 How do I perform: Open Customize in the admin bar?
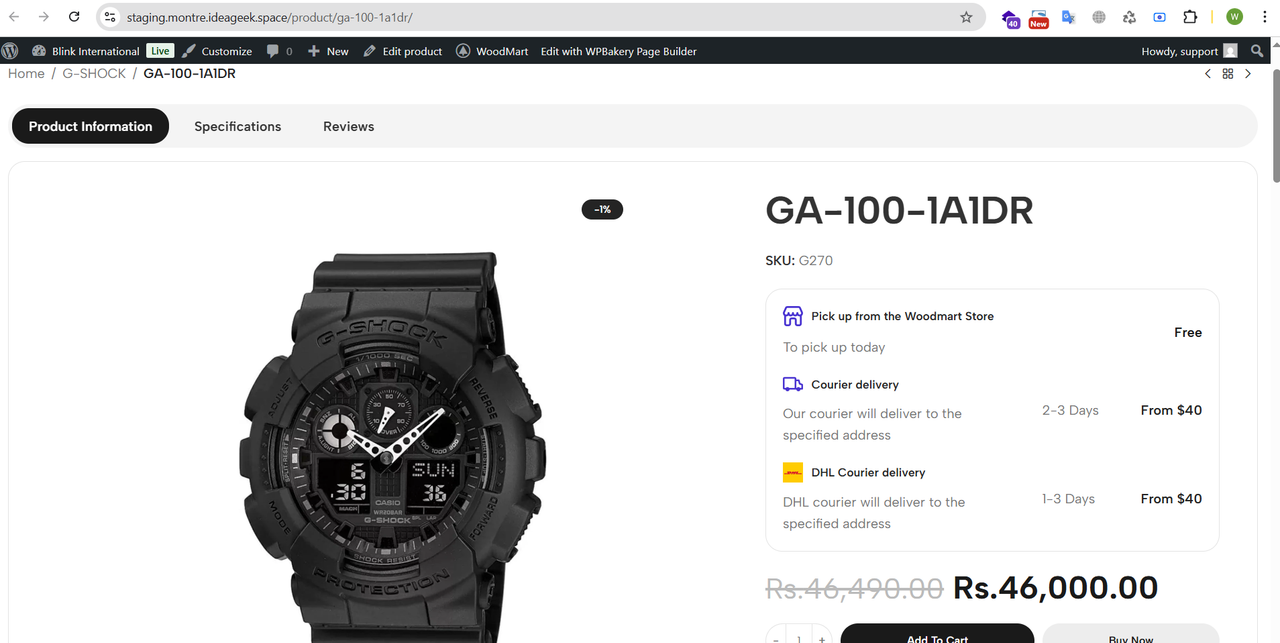(217, 51)
